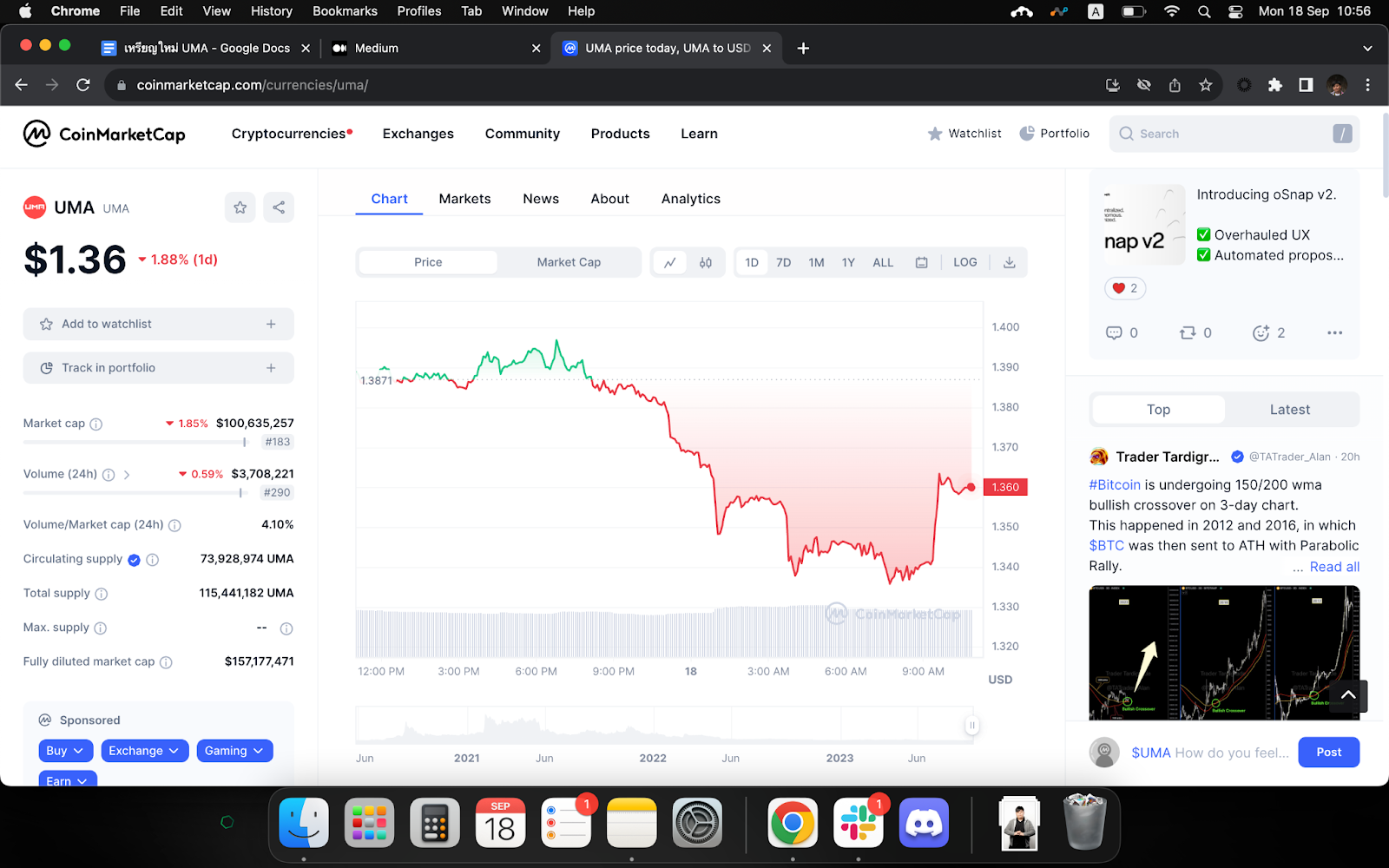
Task: Open the Analytics tab
Action: click(691, 199)
